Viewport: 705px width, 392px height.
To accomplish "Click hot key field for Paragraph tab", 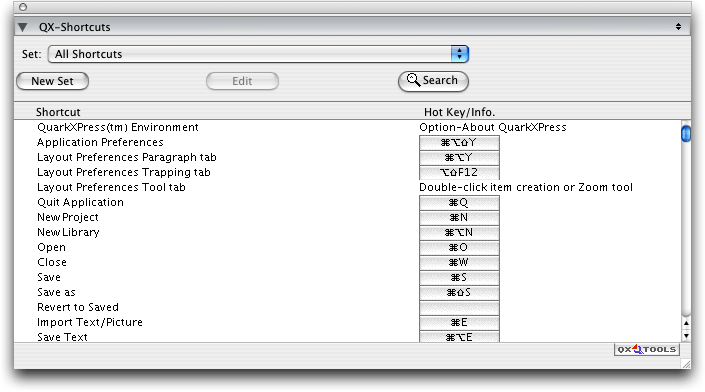I will pos(459,157).
